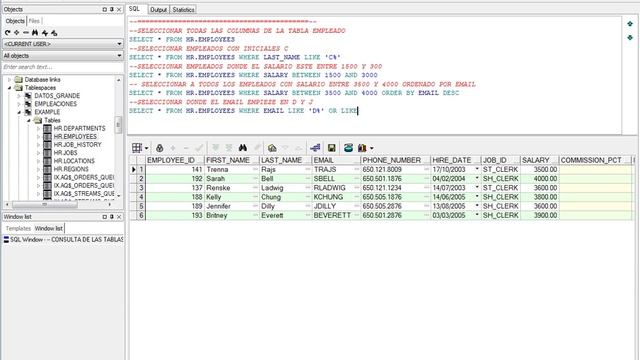Click JOB_ID cell SH_CLERK in Britney row
Image resolution: width=640 pixels, height=360 pixels.
(x=500, y=215)
